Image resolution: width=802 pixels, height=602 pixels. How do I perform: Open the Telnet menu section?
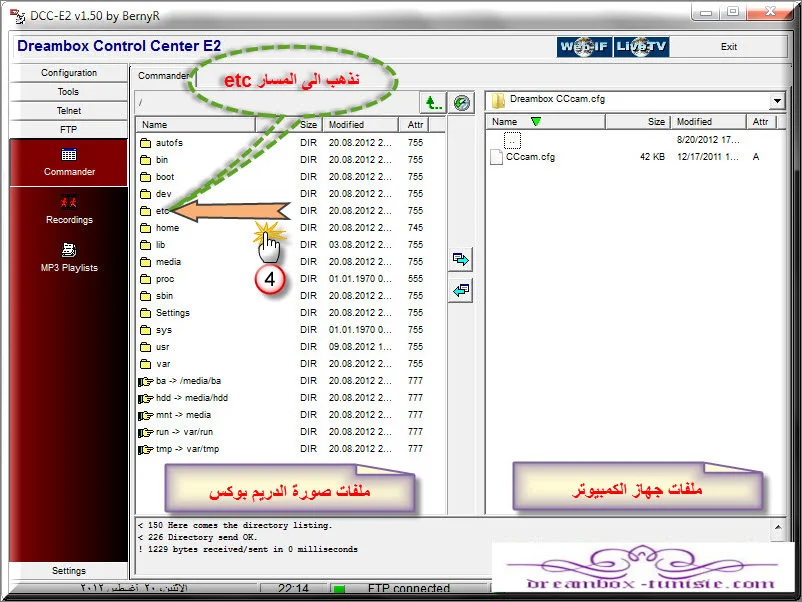point(69,111)
